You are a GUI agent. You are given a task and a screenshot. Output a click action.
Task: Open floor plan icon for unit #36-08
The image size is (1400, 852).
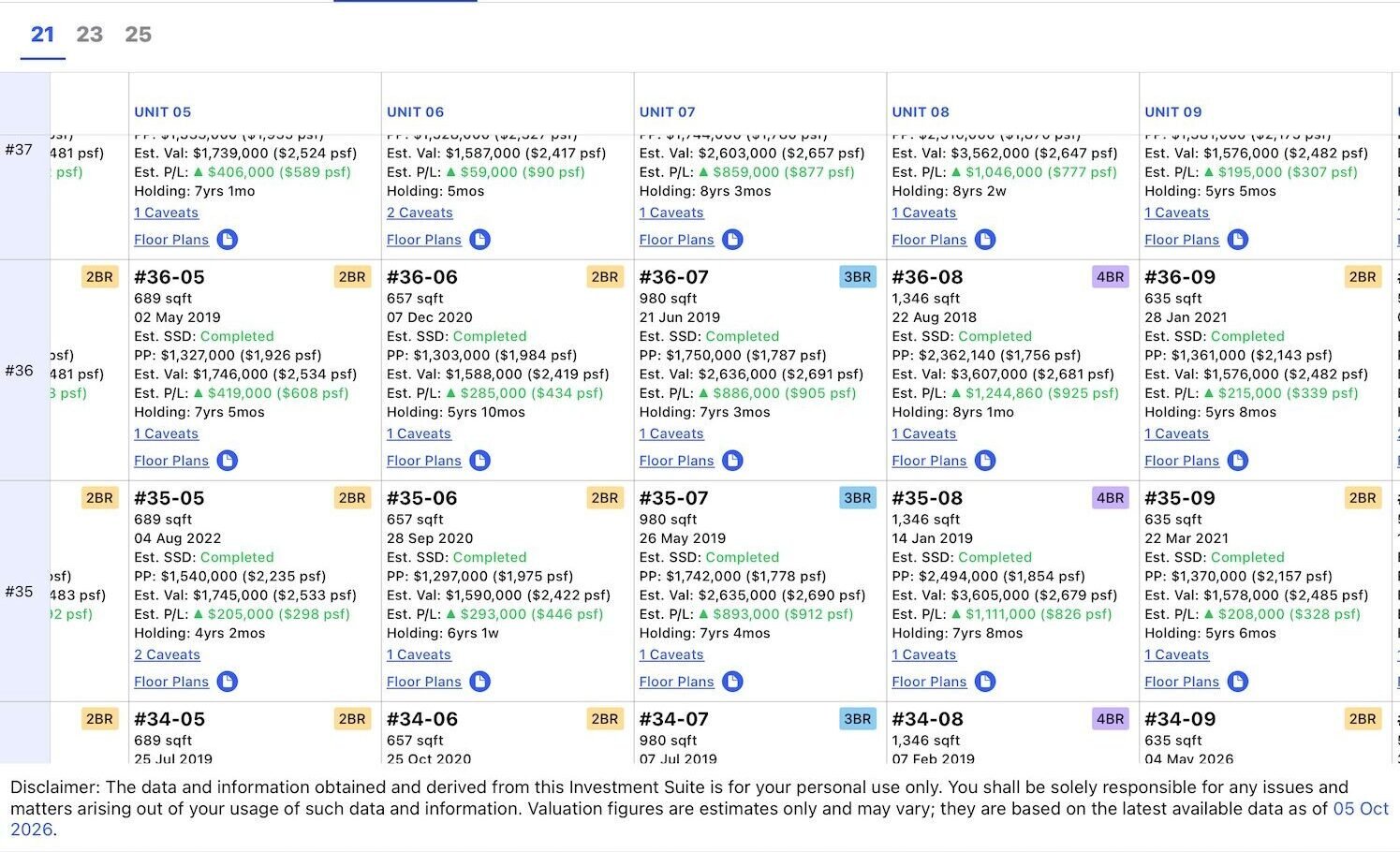[x=985, y=461]
